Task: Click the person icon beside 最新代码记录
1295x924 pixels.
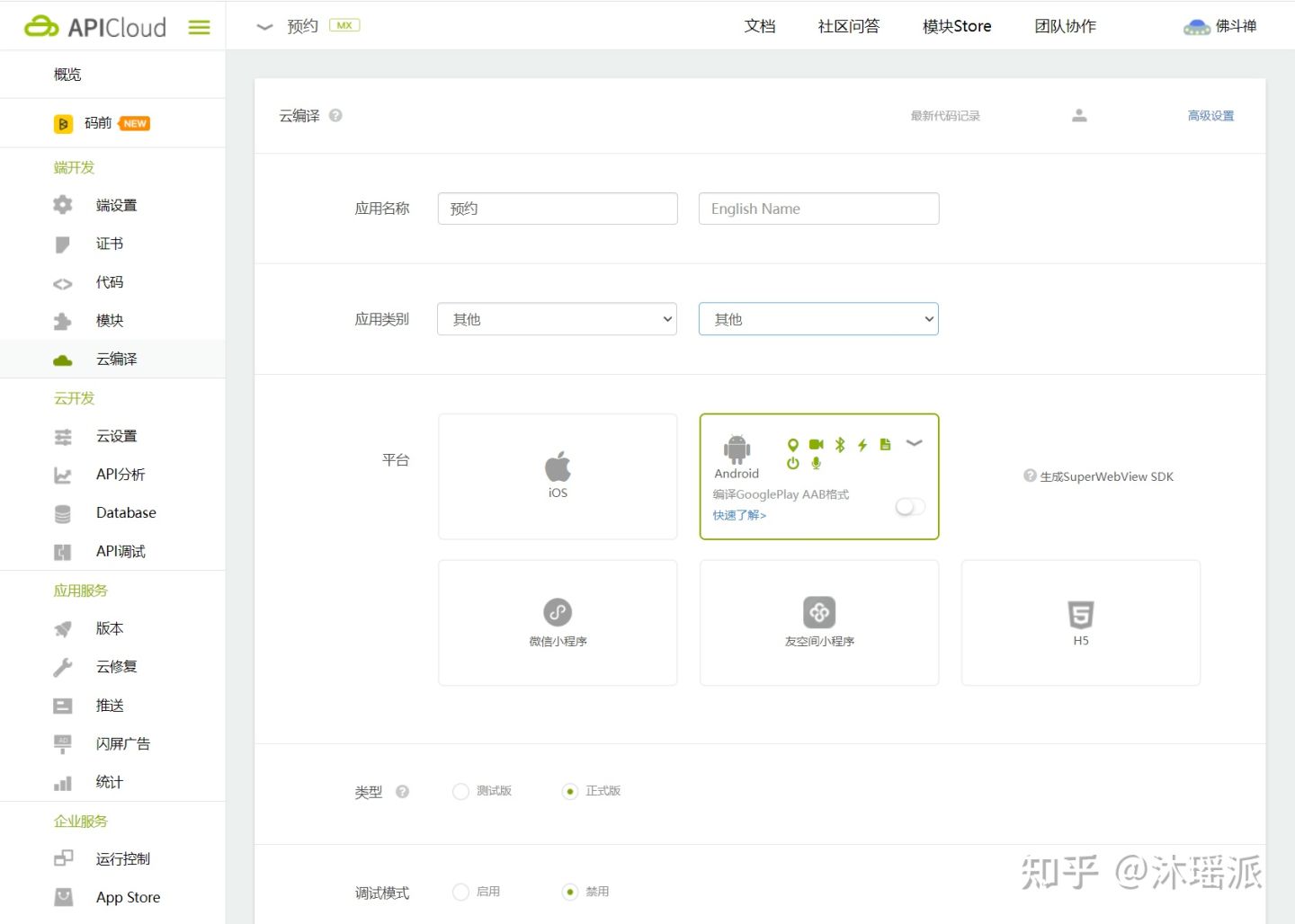Action: tap(1079, 115)
